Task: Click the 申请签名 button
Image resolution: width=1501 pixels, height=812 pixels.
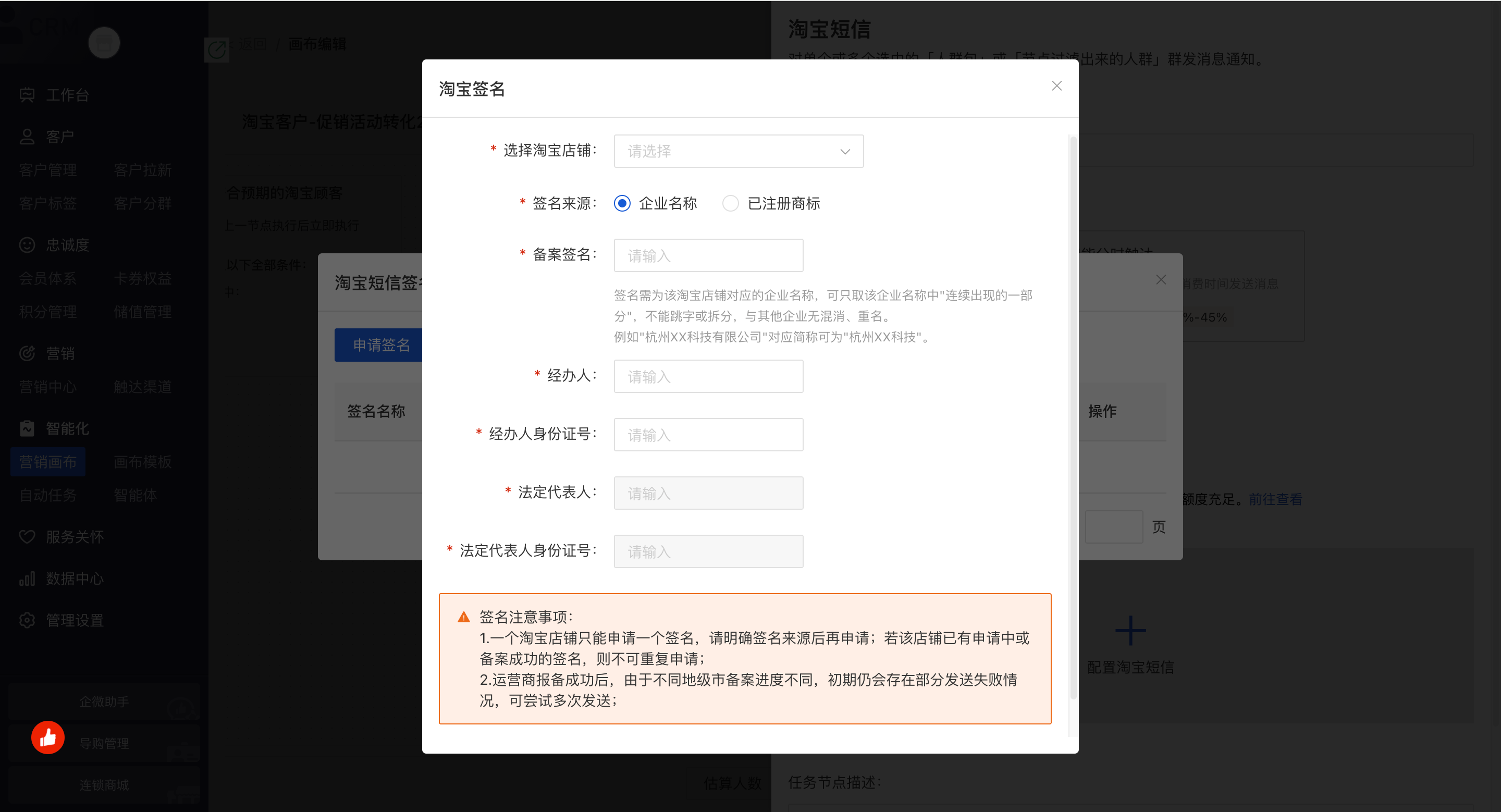Action: point(380,345)
